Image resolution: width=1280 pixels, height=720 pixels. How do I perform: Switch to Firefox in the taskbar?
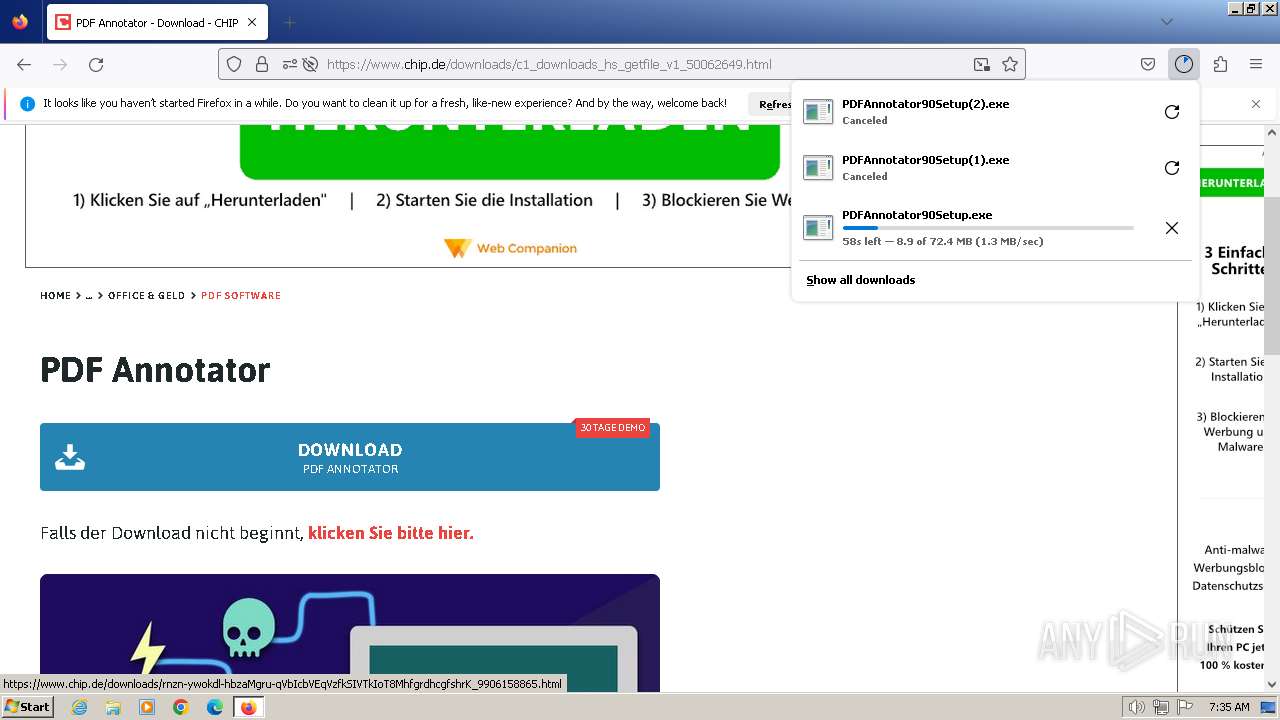click(248, 707)
